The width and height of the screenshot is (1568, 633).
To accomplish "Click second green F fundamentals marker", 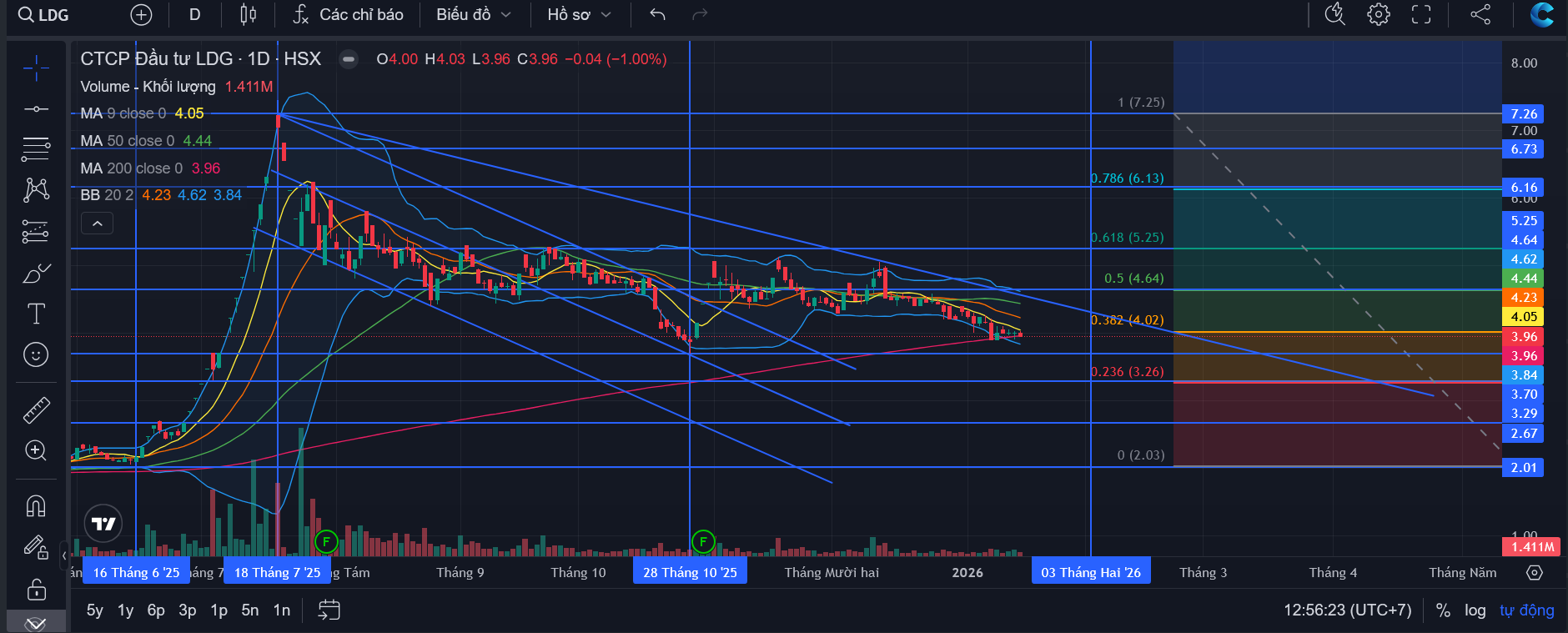I will (x=703, y=541).
